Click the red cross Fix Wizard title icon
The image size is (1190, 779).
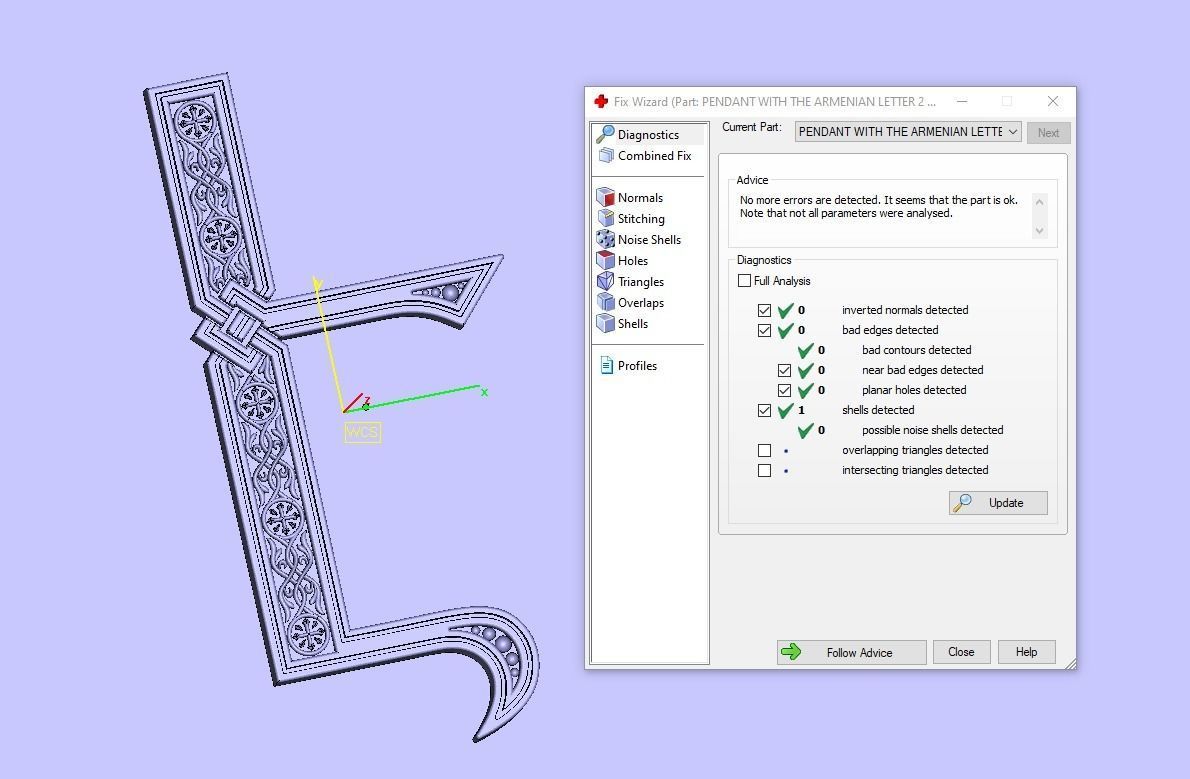[601, 101]
